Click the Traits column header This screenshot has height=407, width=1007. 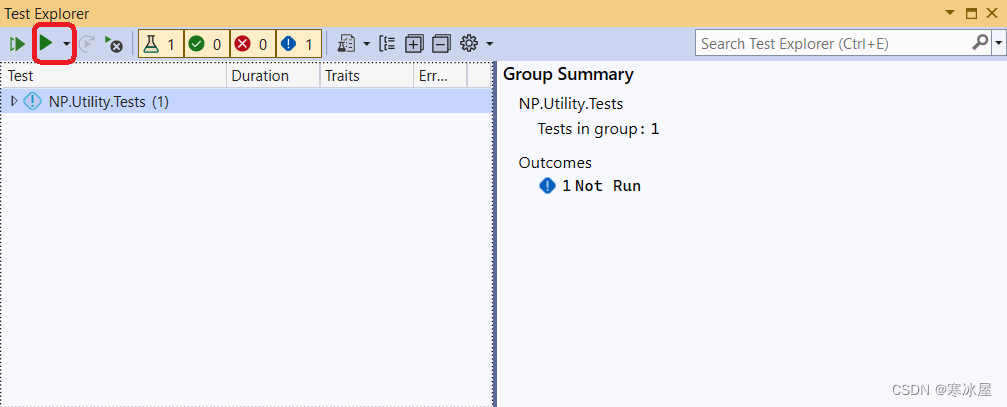click(x=366, y=76)
